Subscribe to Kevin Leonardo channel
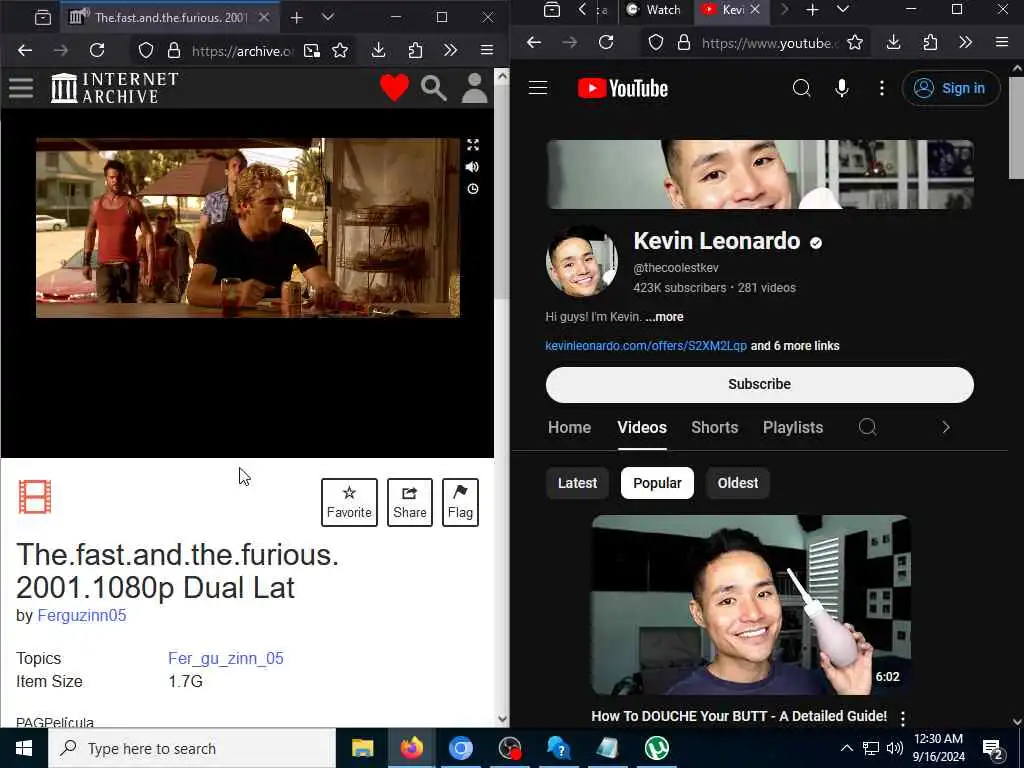This screenshot has width=1024, height=768. click(x=760, y=385)
